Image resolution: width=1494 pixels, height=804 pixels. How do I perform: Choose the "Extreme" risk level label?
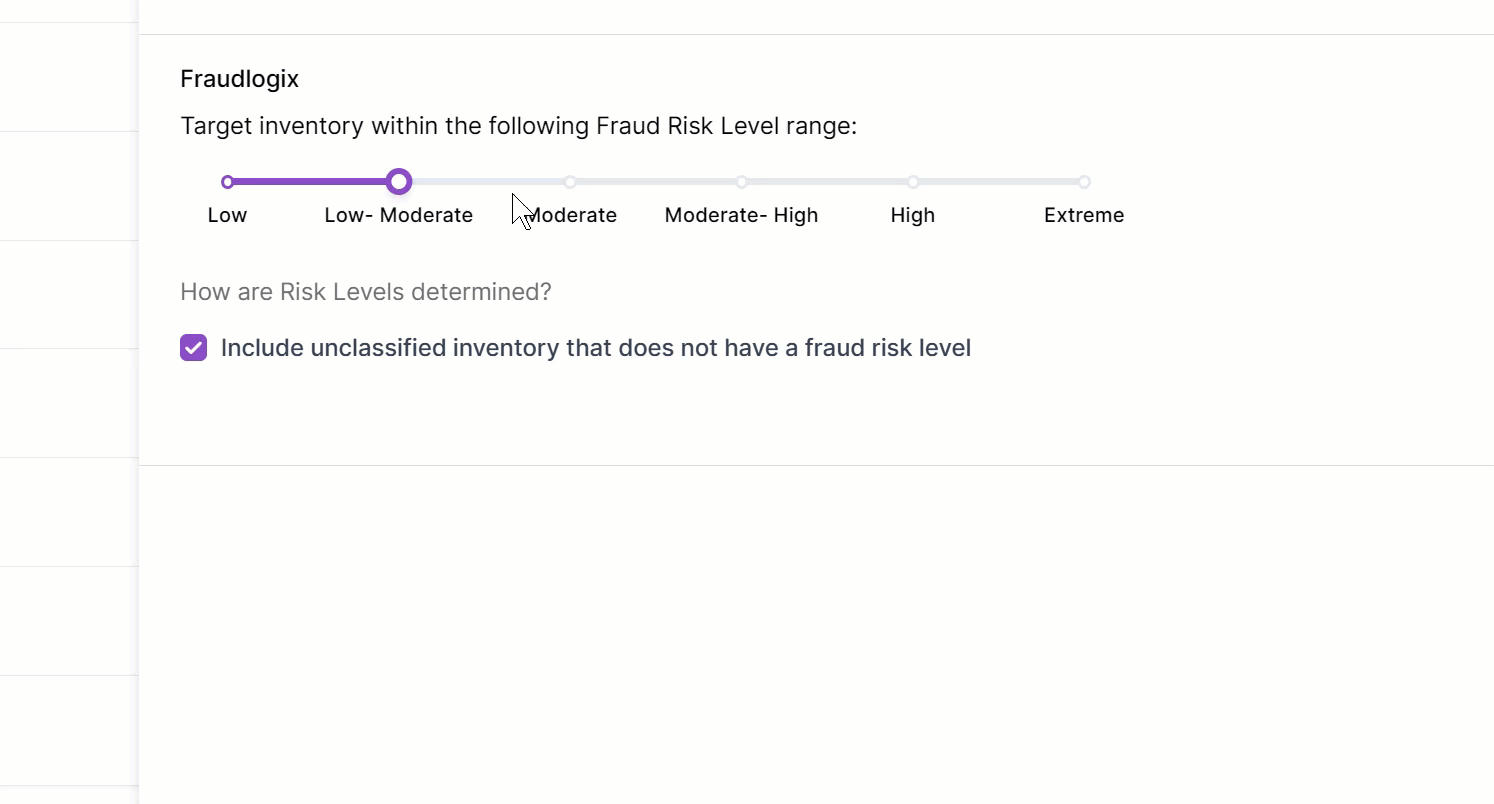[1084, 215]
